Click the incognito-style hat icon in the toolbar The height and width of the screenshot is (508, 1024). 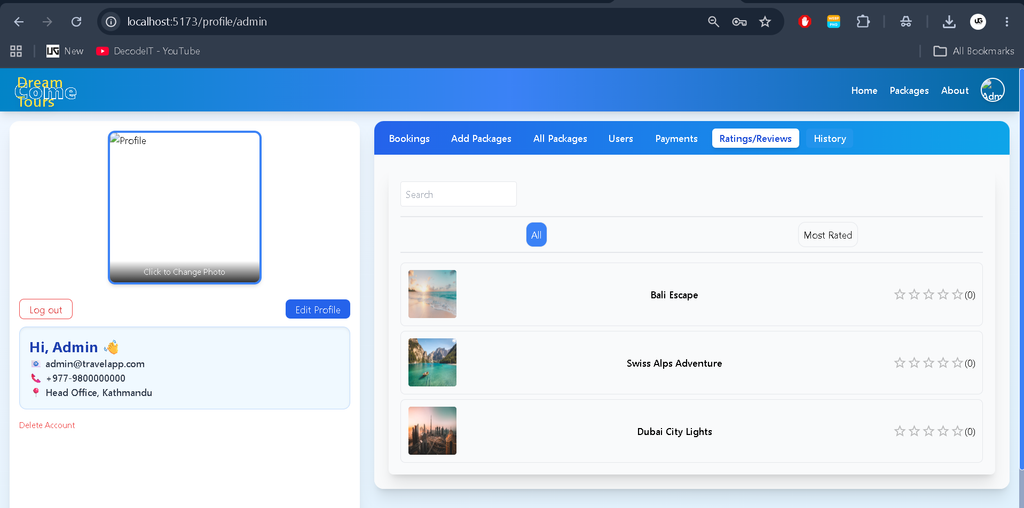(x=905, y=22)
